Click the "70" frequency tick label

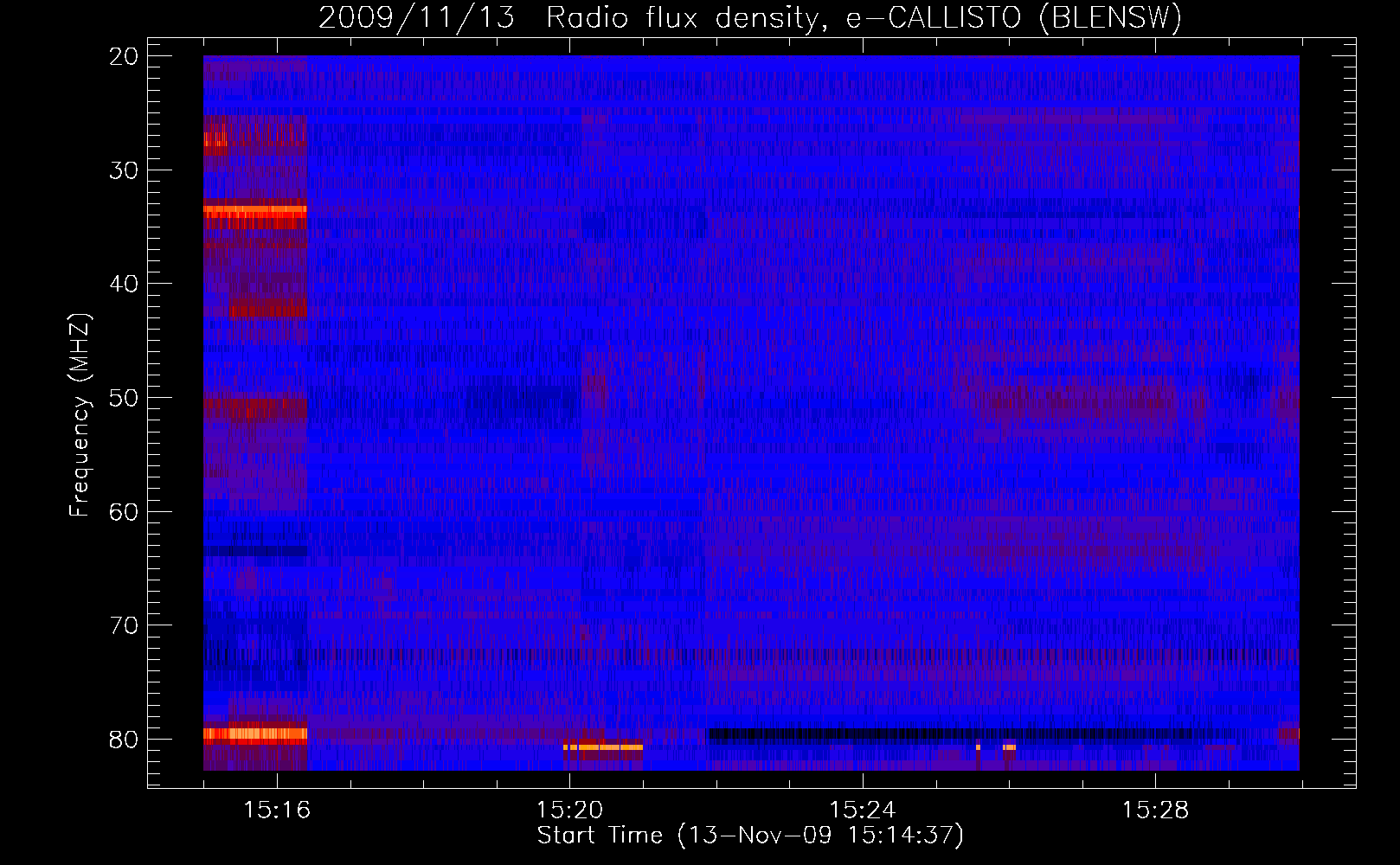[125, 625]
